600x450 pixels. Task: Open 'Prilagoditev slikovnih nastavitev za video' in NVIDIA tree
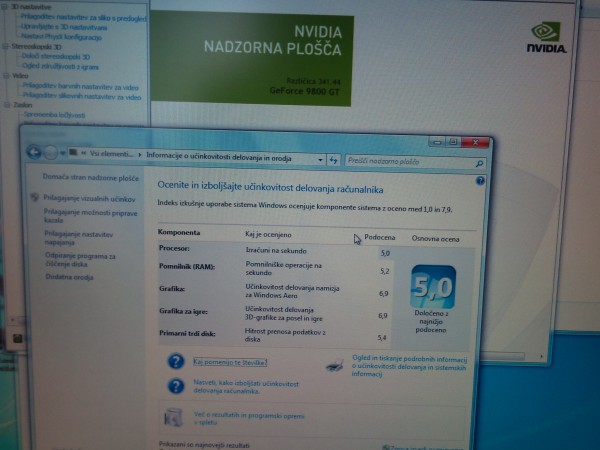tap(82, 96)
